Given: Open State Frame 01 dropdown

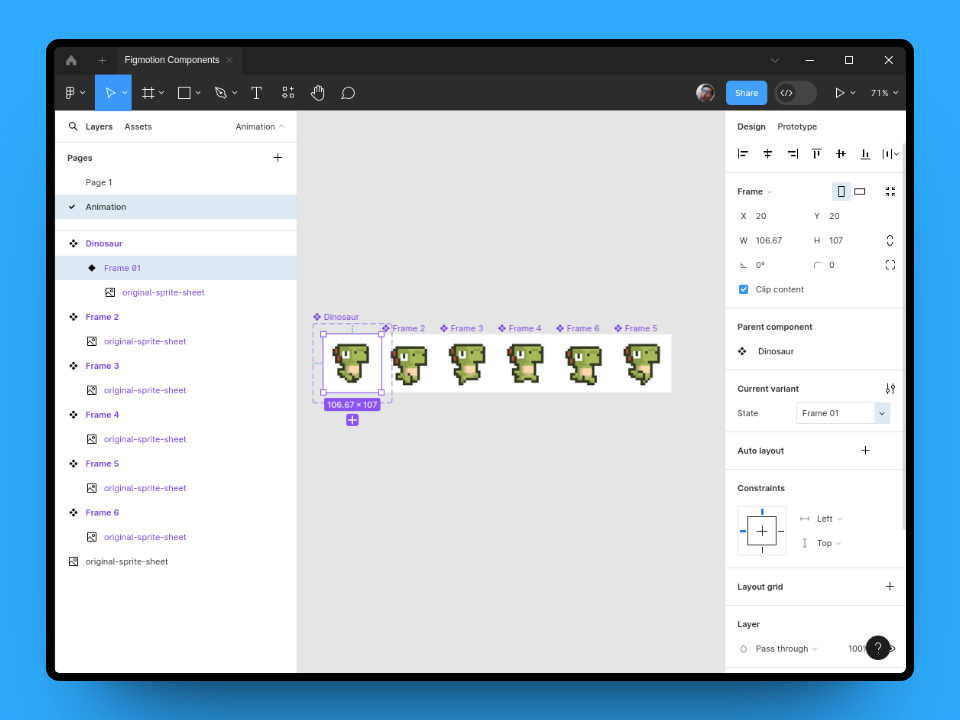Looking at the screenshot, I should [x=843, y=413].
